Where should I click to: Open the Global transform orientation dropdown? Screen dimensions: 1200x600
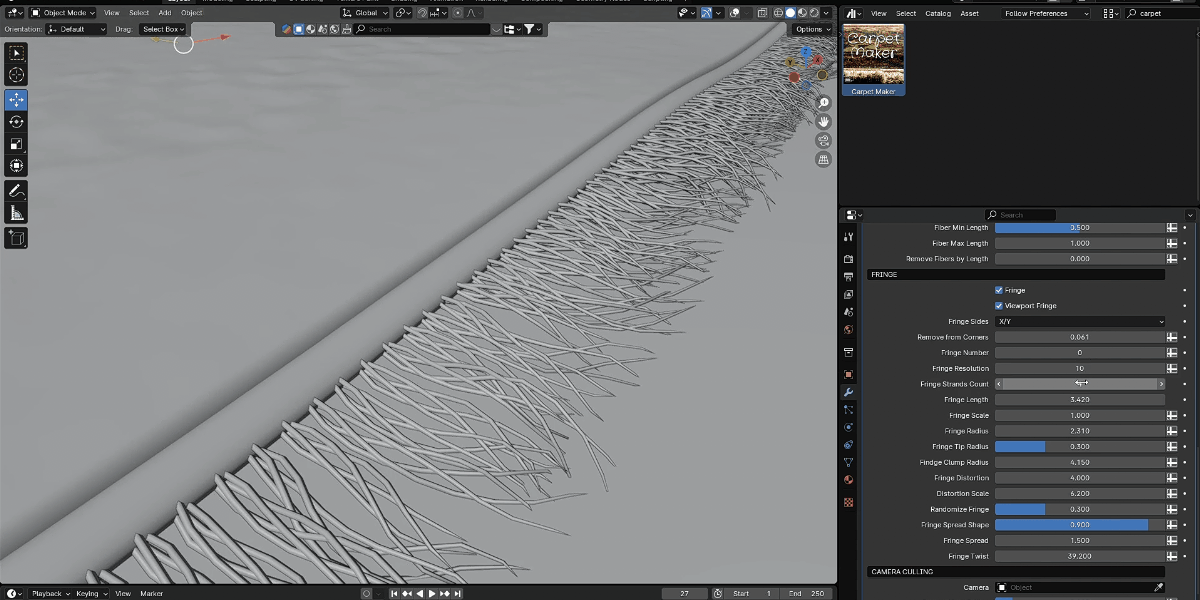point(365,13)
